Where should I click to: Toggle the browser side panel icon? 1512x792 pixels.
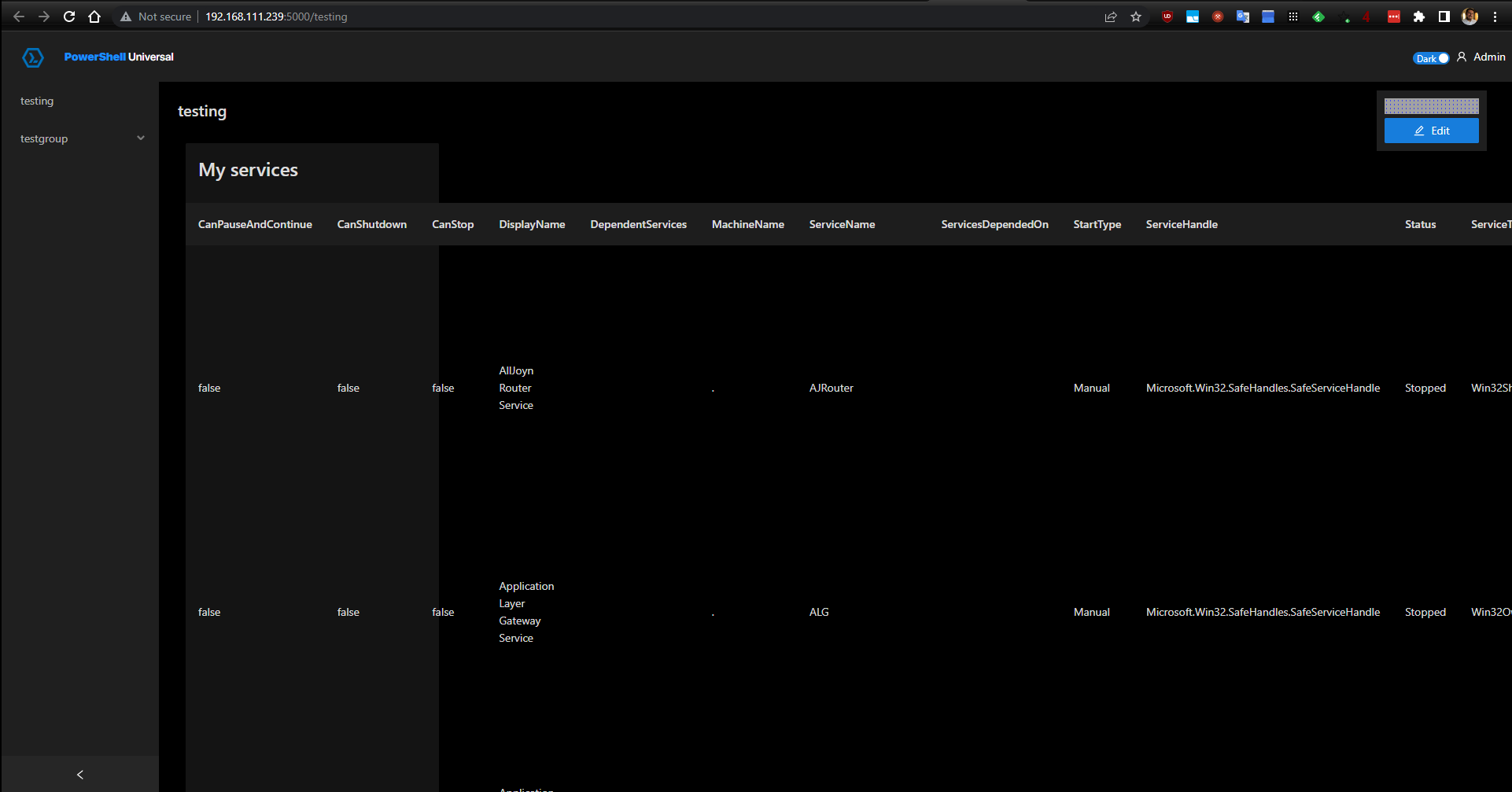(1444, 17)
